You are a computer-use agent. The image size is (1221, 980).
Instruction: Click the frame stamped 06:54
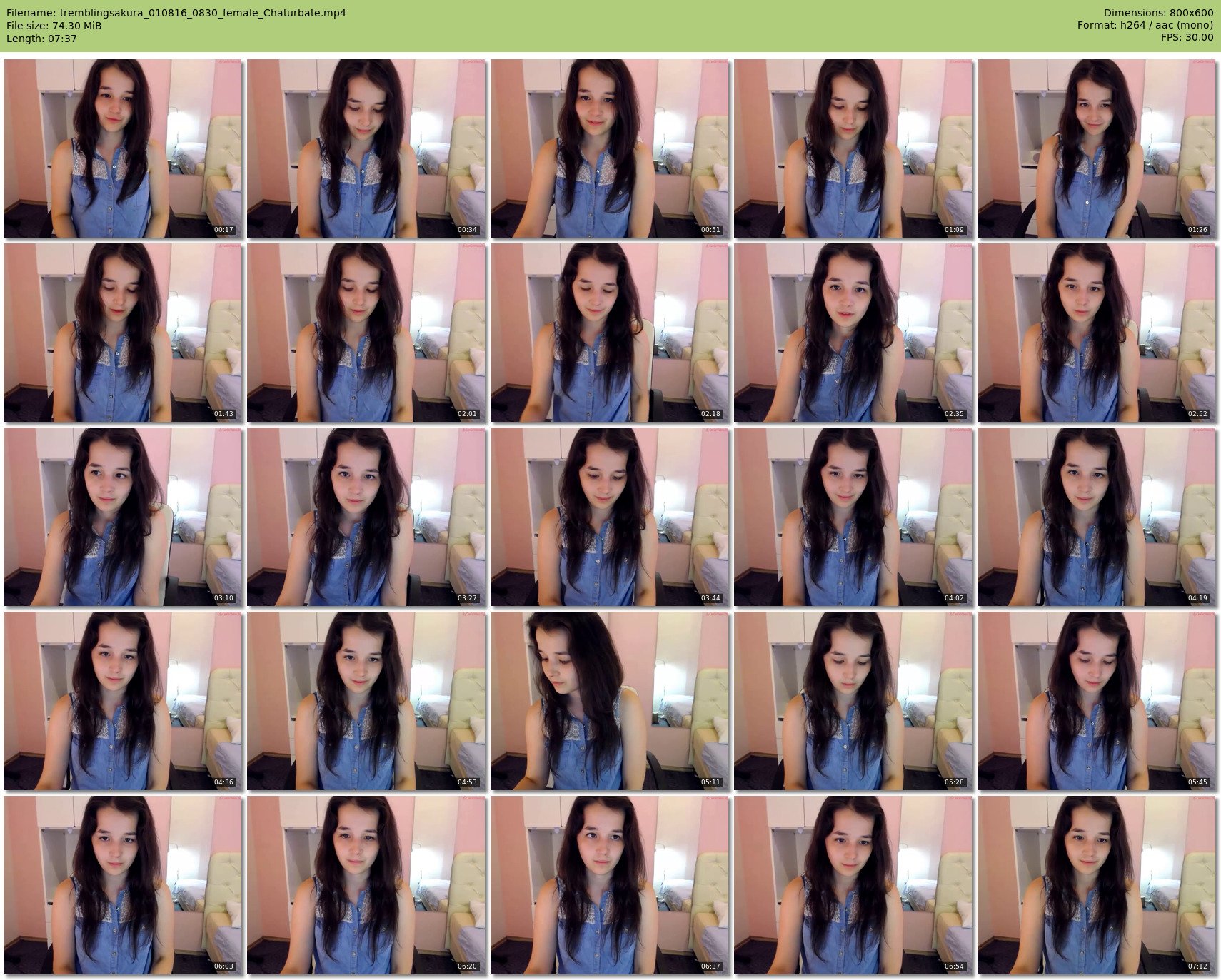click(853, 885)
